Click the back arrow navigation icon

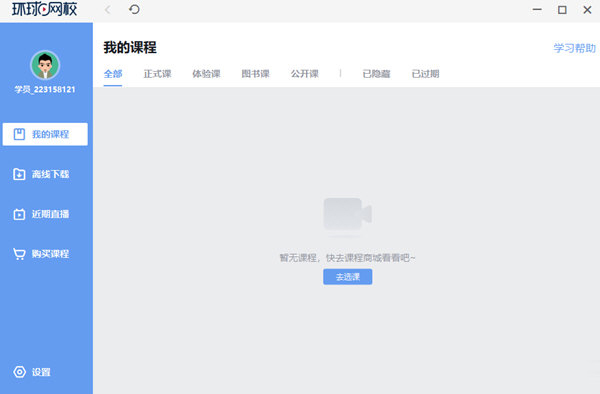click(x=108, y=10)
